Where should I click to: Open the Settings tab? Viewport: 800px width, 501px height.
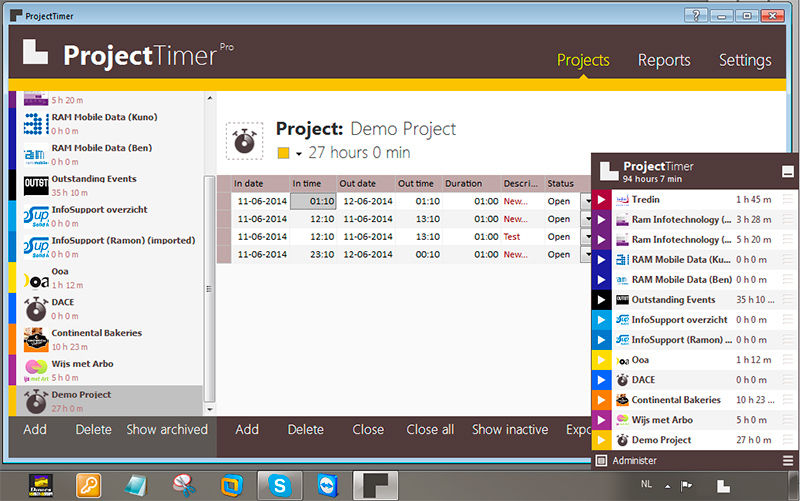point(745,60)
